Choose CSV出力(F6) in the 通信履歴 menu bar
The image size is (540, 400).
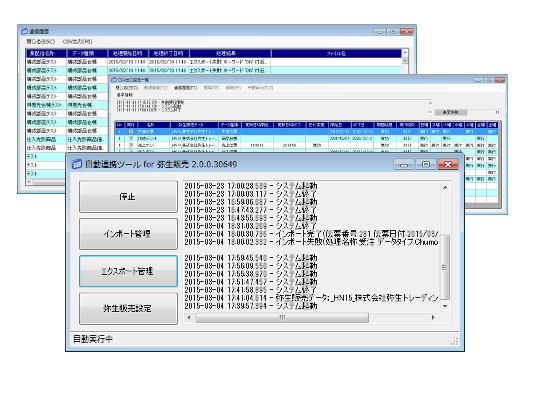pyautogui.click(x=77, y=42)
